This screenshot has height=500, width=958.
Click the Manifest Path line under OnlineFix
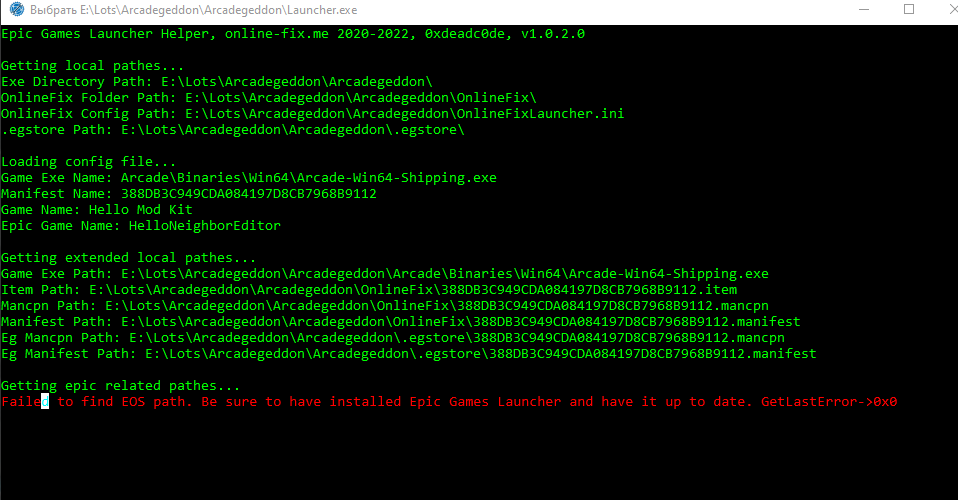coord(401,322)
